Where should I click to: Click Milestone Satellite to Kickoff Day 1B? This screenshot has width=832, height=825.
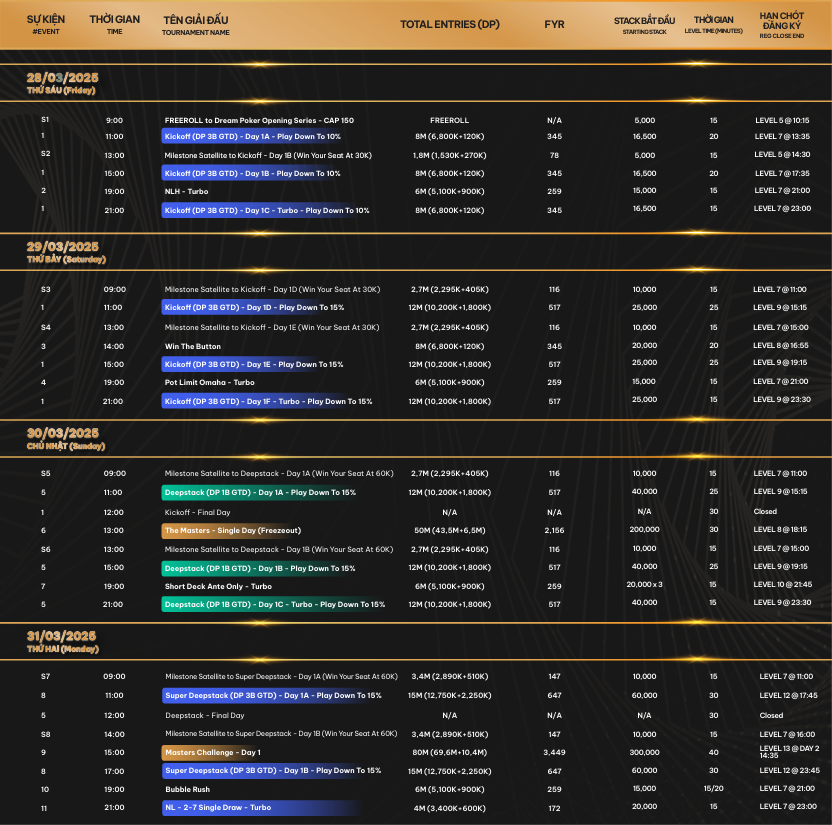268,155
